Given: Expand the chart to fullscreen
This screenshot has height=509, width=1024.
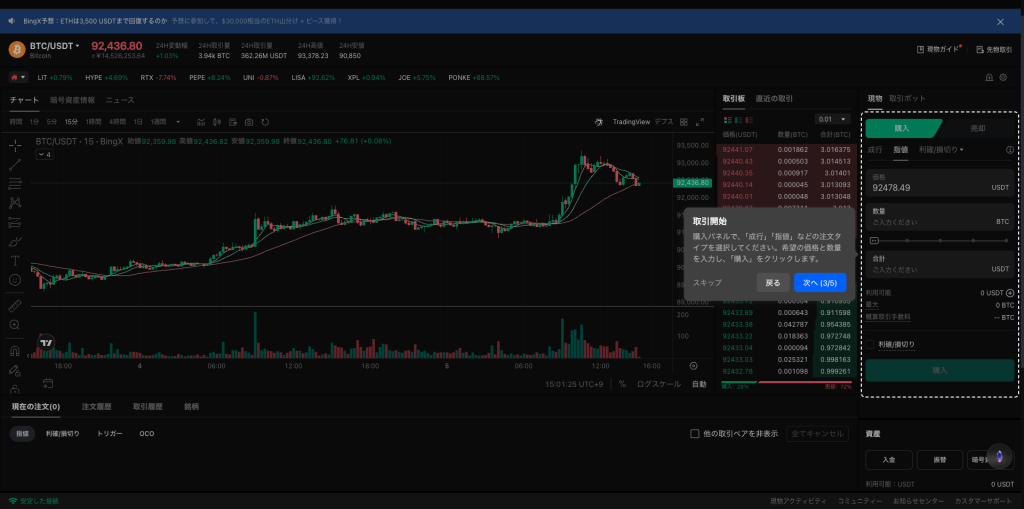Looking at the screenshot, I should [698, 122].
